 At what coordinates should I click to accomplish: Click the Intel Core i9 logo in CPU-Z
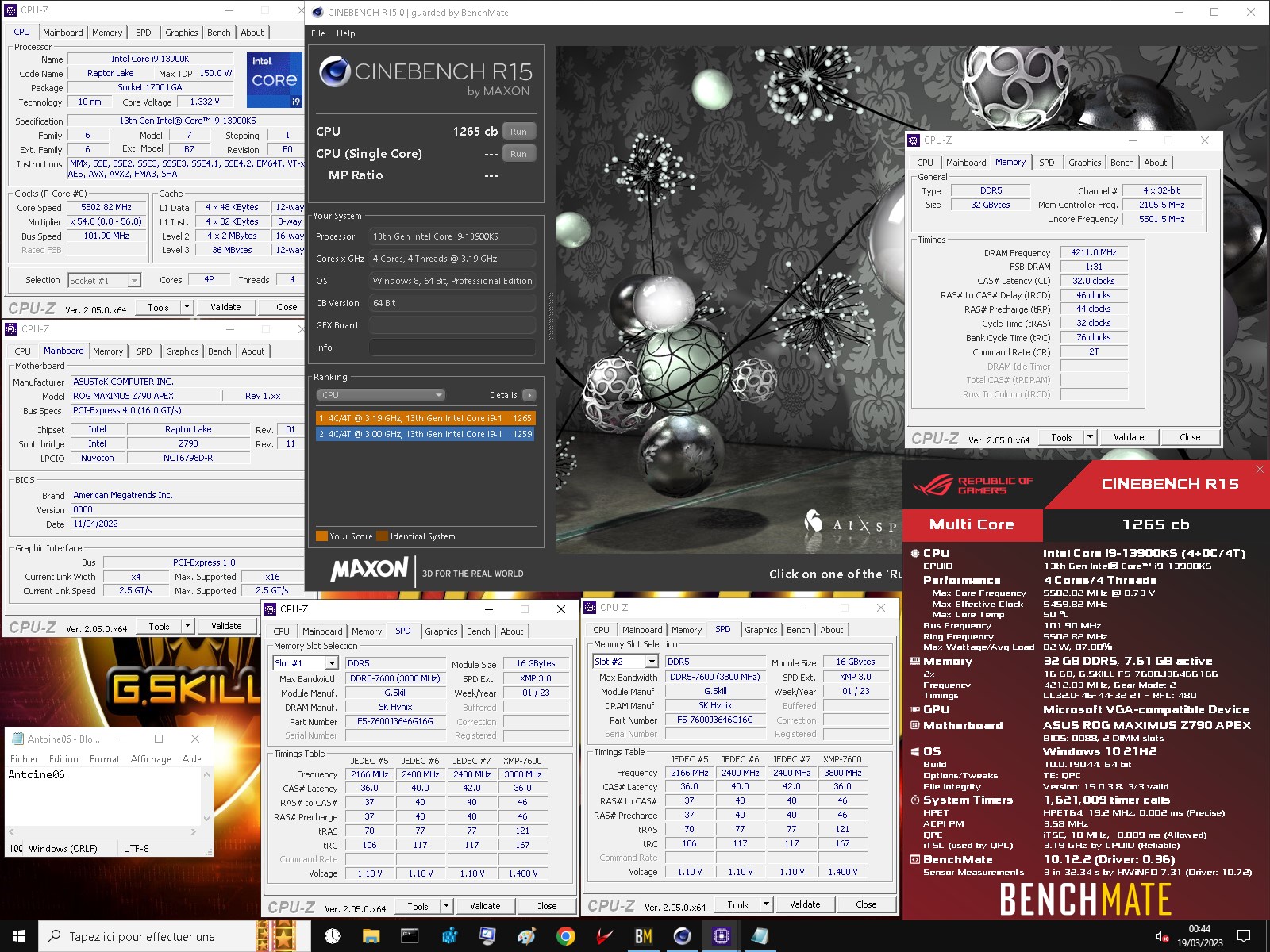pos(275,80)
